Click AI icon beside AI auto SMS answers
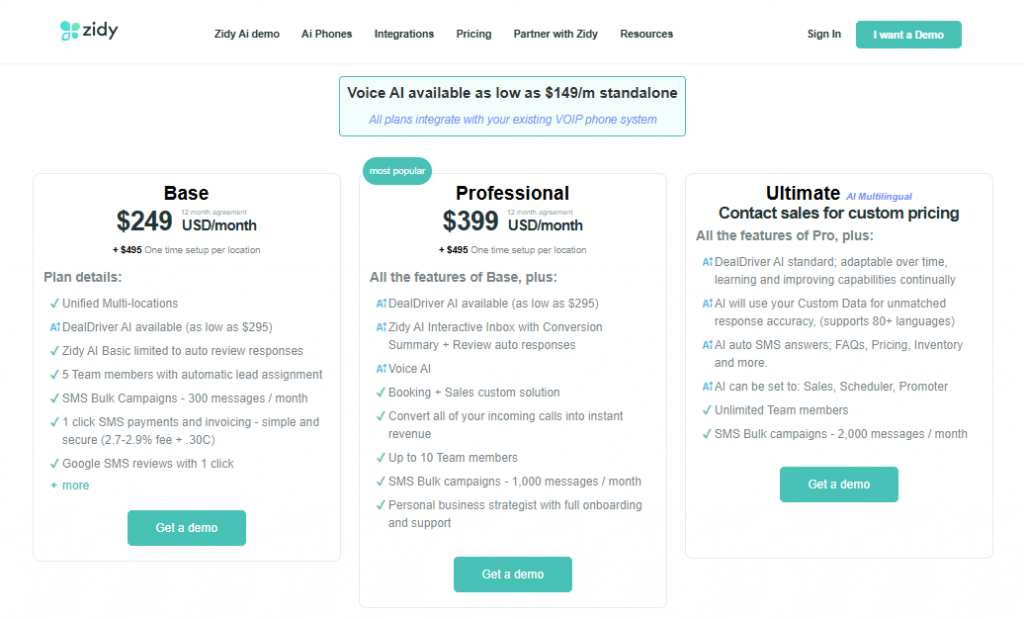 tap(706, 345)
